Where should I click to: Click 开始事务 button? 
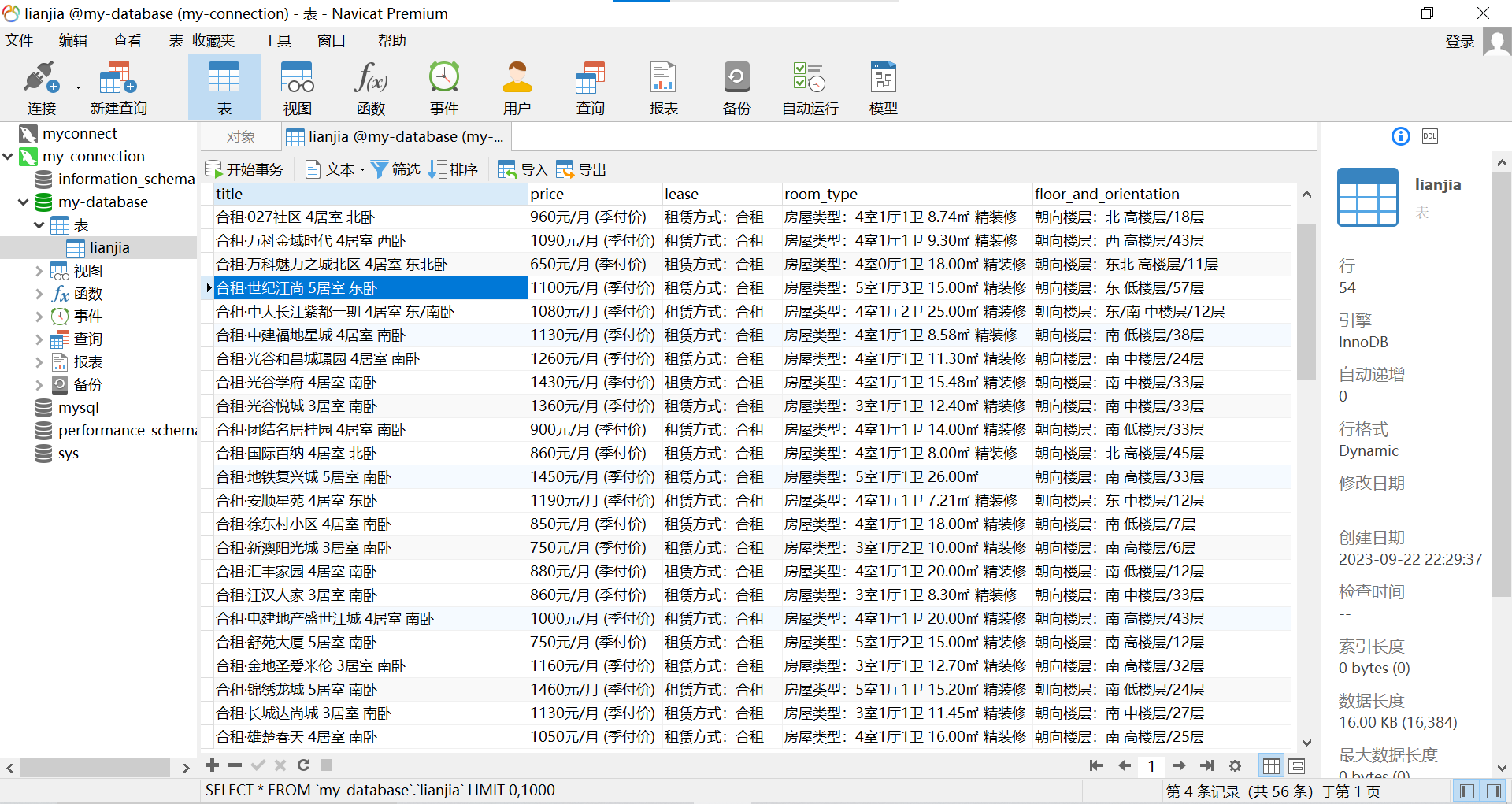click(244, 169)
